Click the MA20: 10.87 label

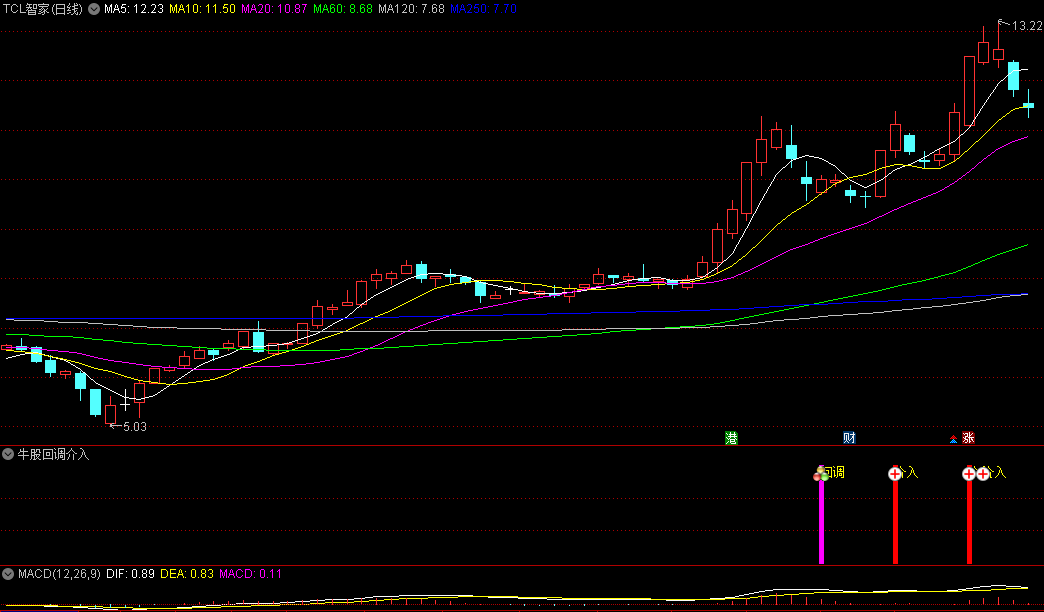click(x=274, y=9)
